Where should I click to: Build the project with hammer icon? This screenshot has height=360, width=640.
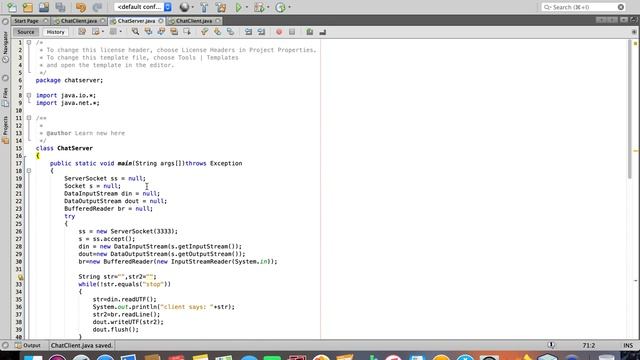click(x=204, y=7)
